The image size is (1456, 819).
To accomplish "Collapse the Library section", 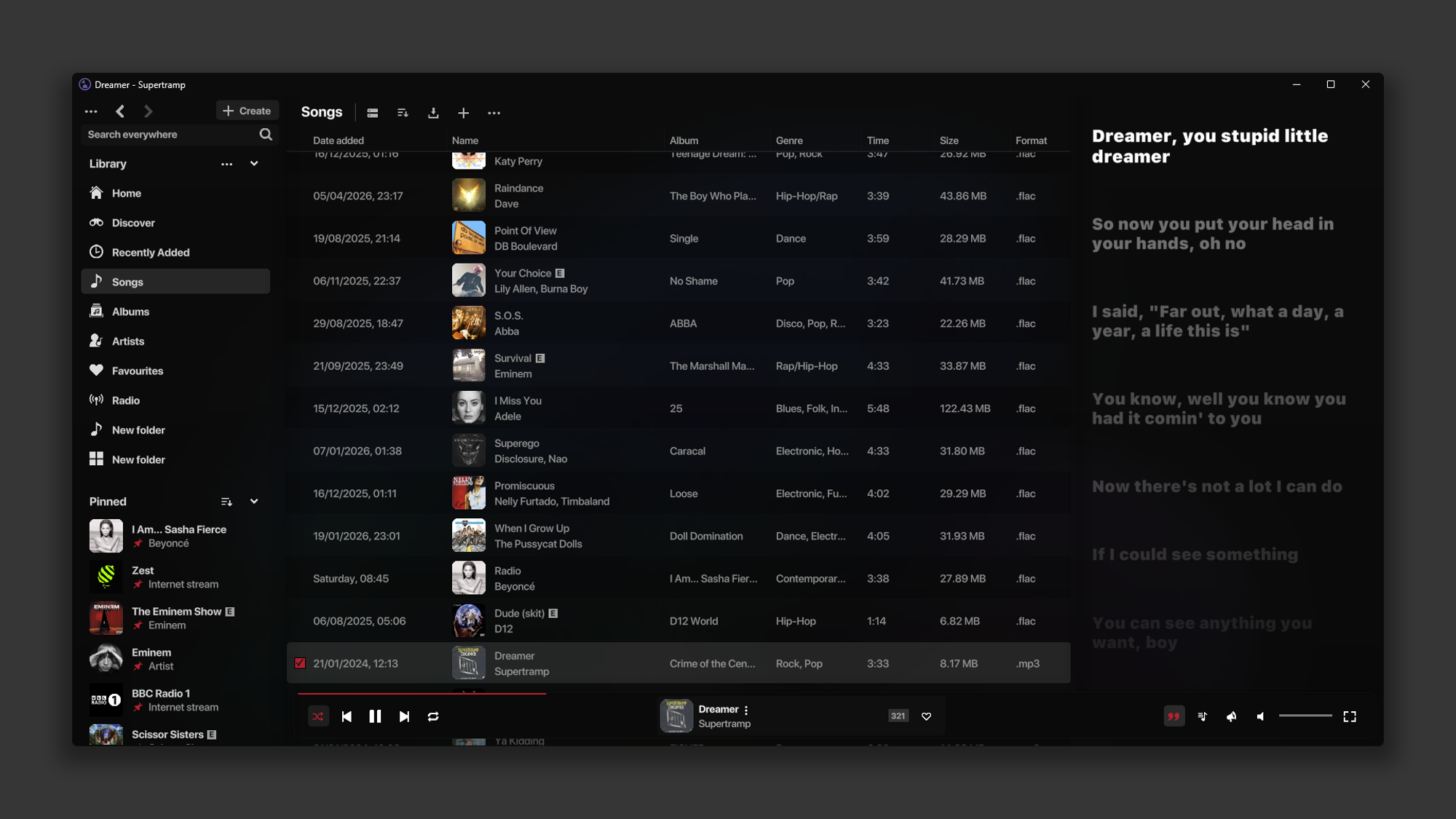I will click(254, 164).
